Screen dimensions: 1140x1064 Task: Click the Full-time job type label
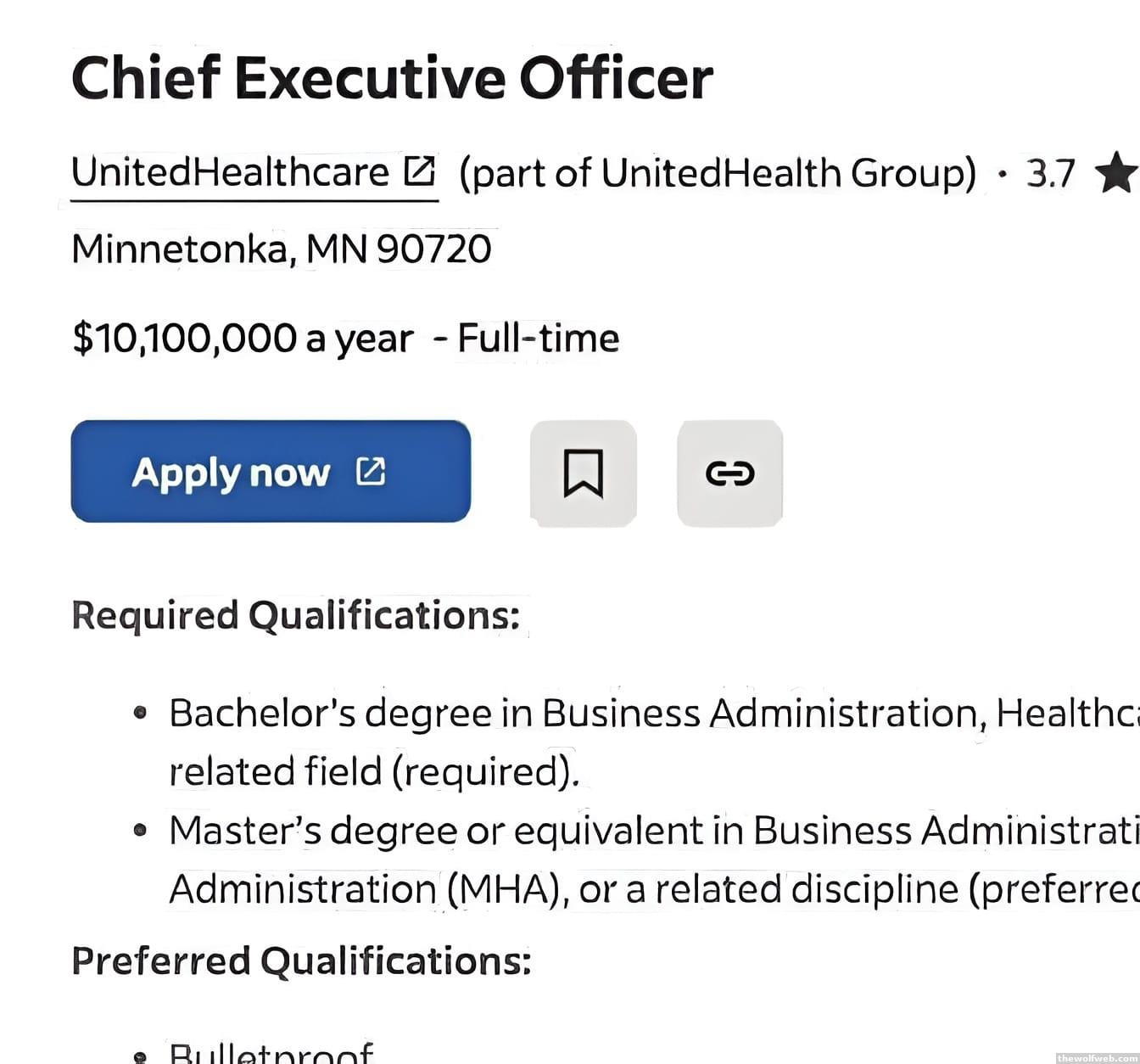pos(538,338)
